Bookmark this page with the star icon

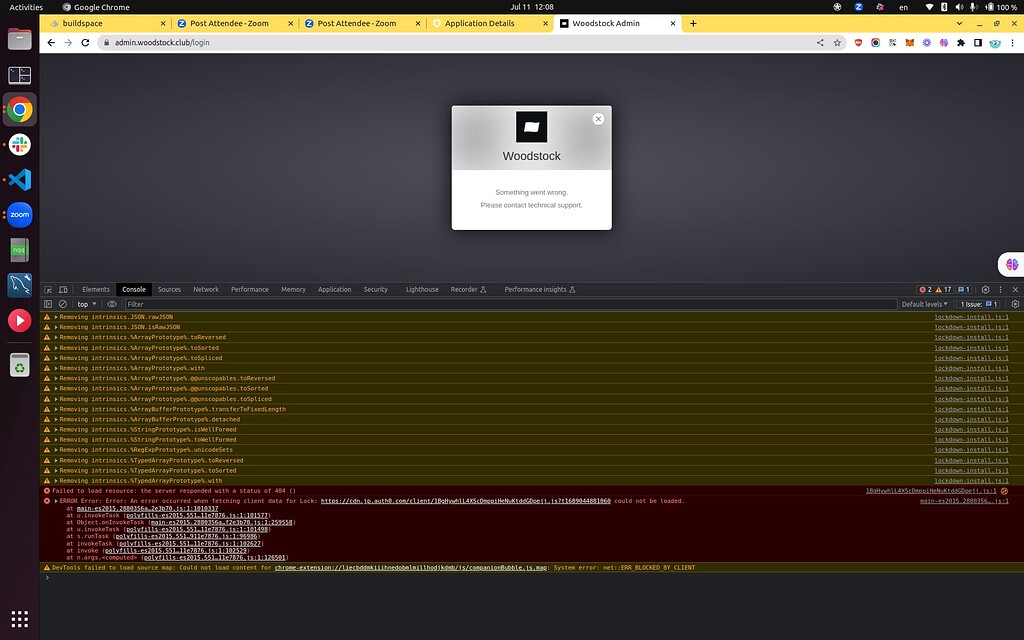click(837, 42)
